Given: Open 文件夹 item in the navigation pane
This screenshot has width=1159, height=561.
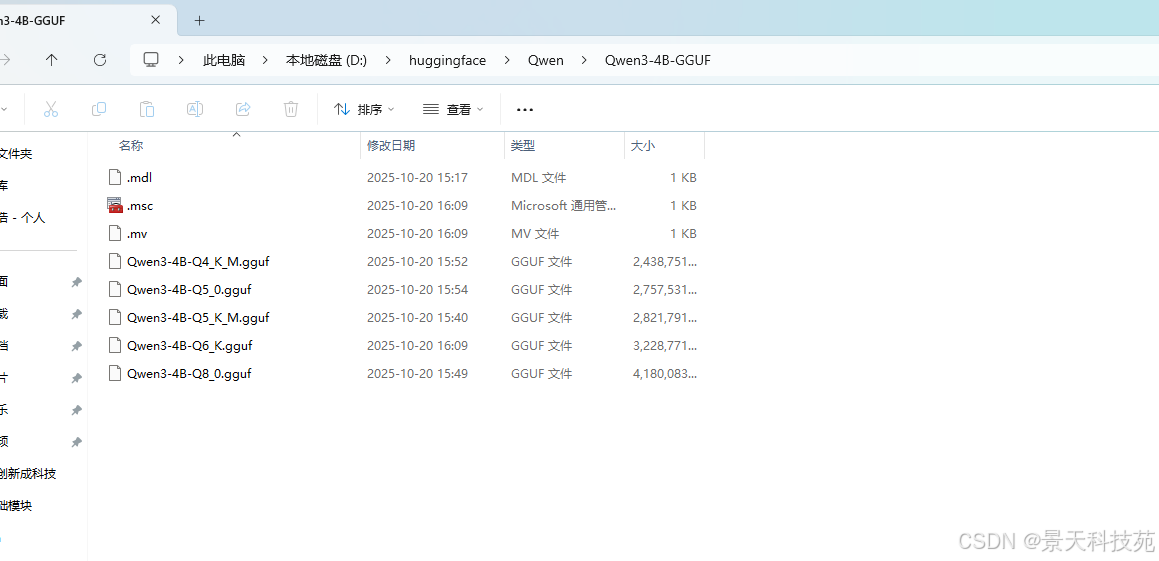Looking at the screenshot, I should pos(16,154).
